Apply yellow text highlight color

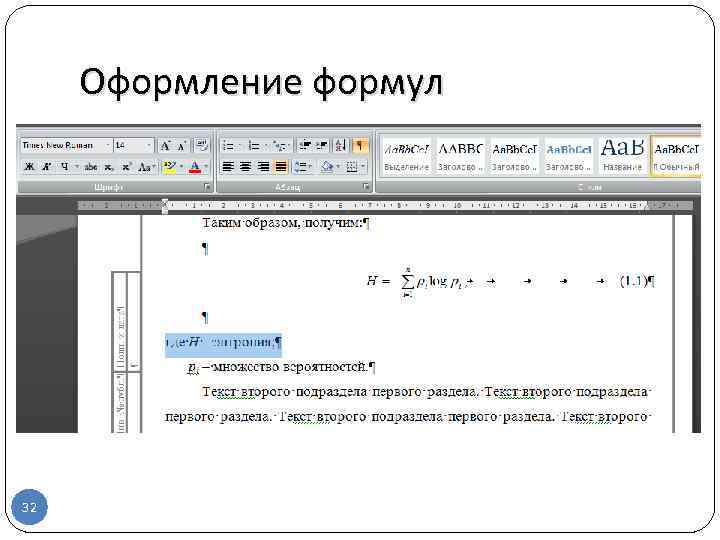tap(169, 167)
